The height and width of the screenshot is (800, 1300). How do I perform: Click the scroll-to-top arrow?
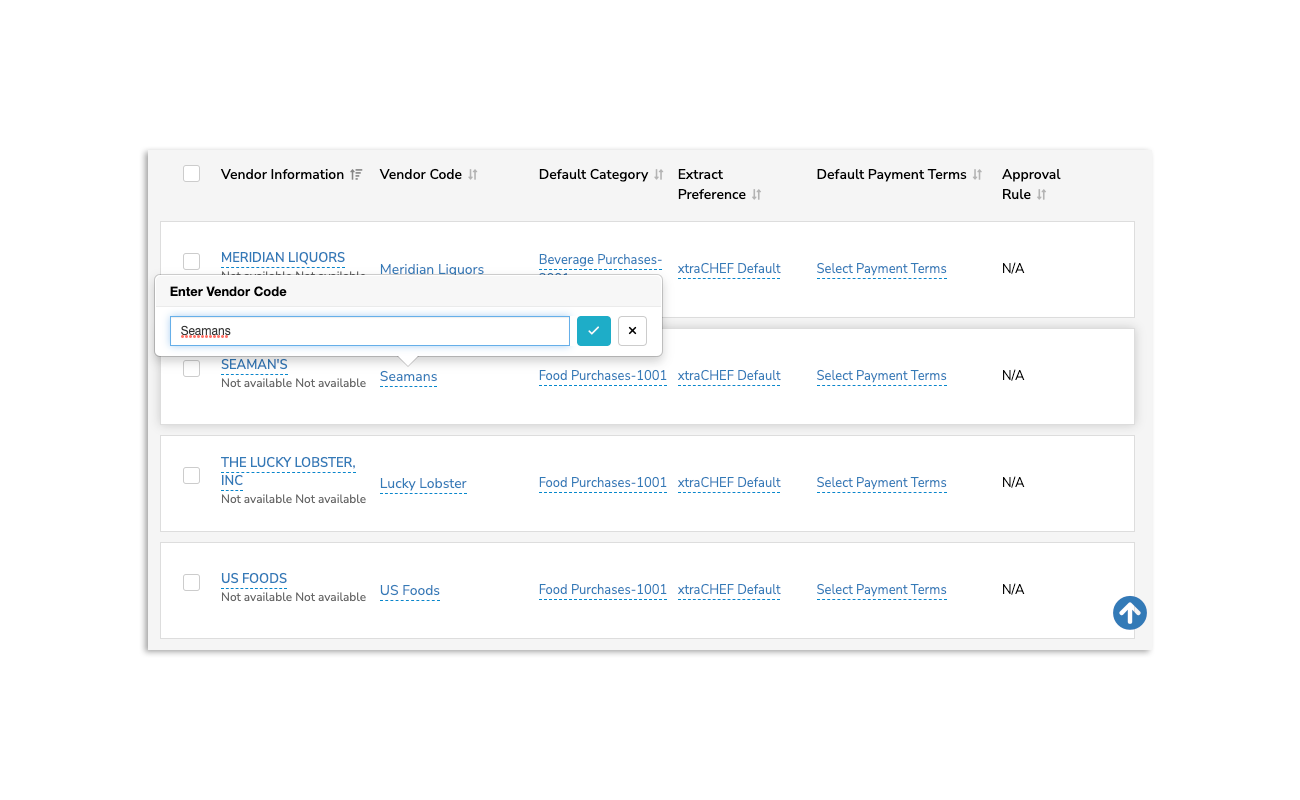pyautogui.click(x=1129, y=613)
